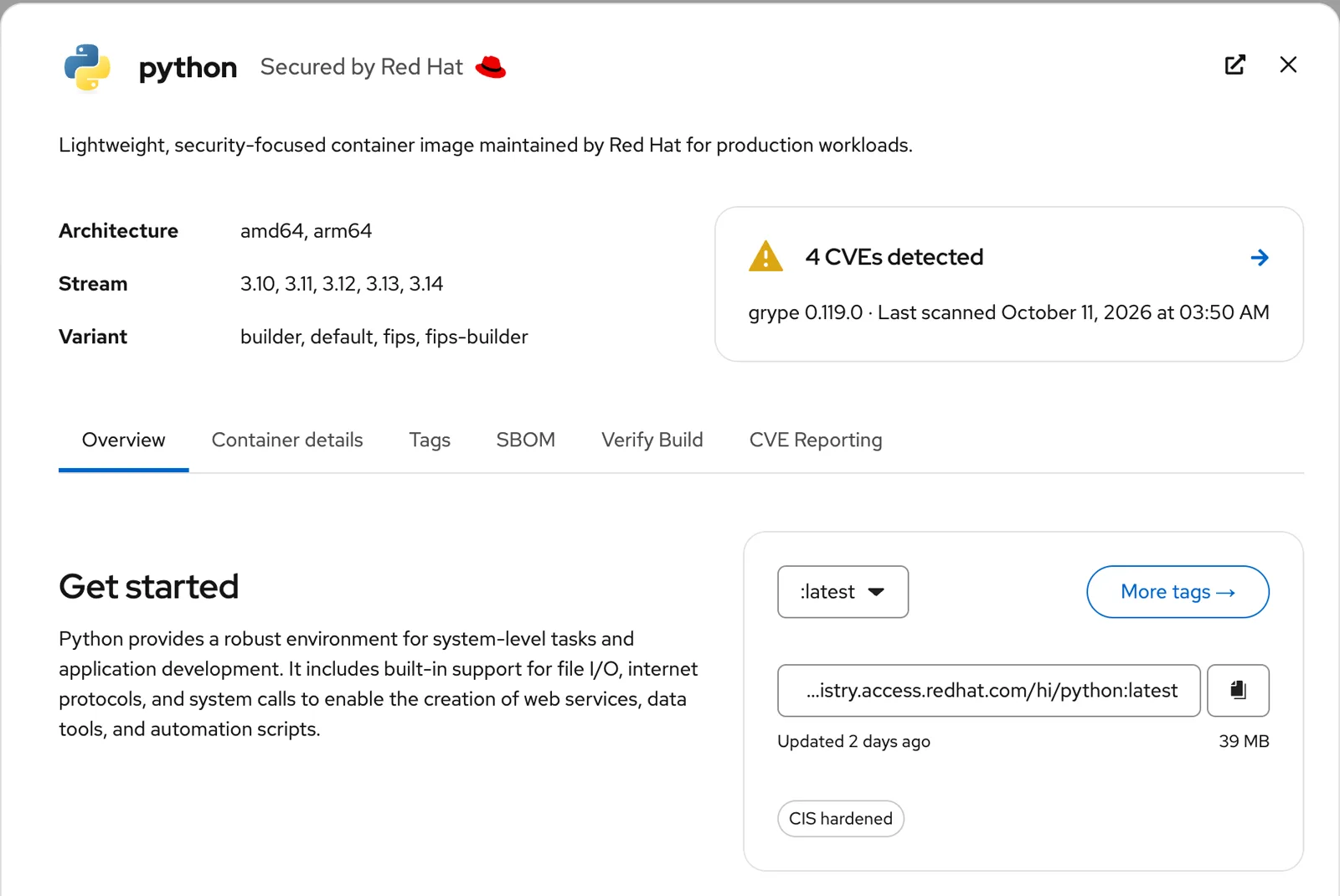The height and width of the screenshot is (896, 1340).
Task: Click the Get started heading
Action: (149, 586)
